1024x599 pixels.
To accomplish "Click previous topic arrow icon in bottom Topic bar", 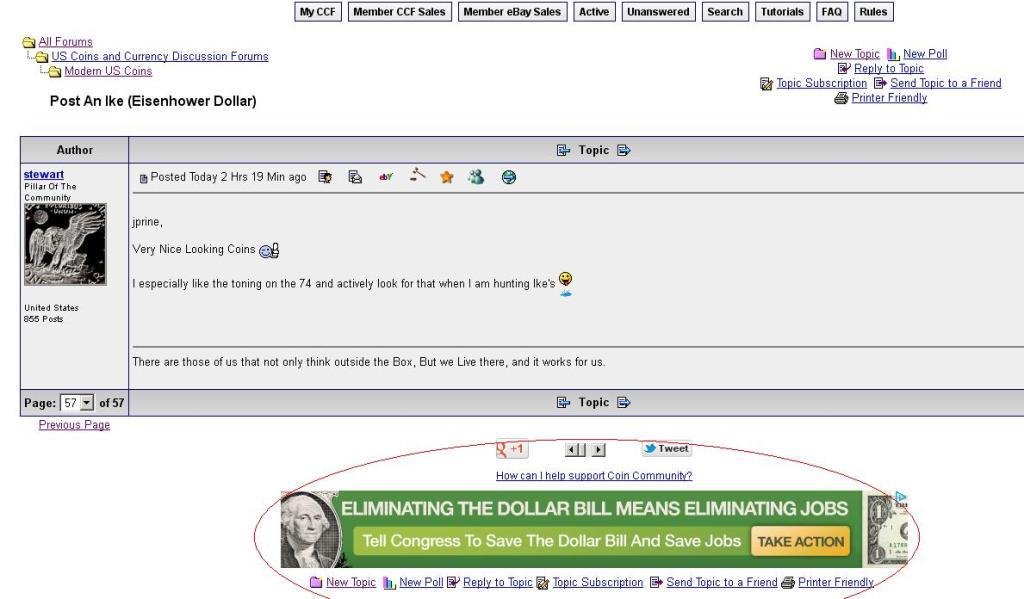I will [x=563, y=402].
